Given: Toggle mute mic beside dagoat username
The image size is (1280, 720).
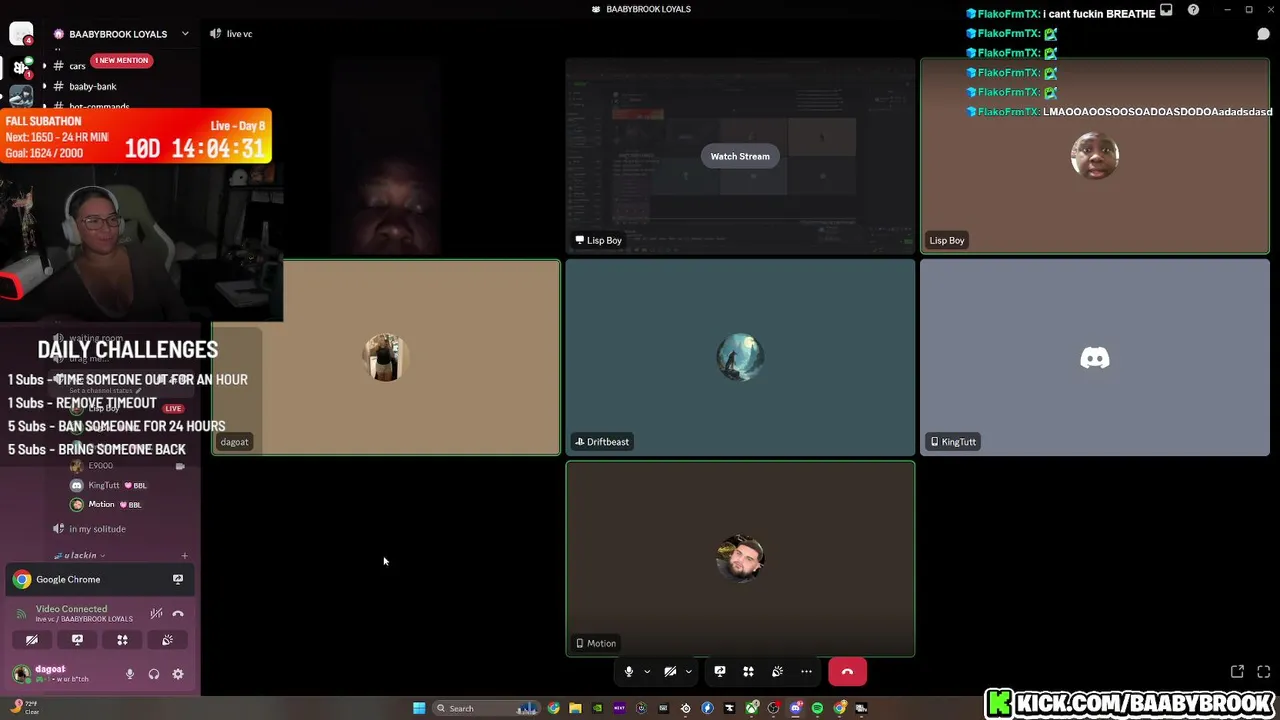Looking at the screenshot, I should tap(130, 674).
